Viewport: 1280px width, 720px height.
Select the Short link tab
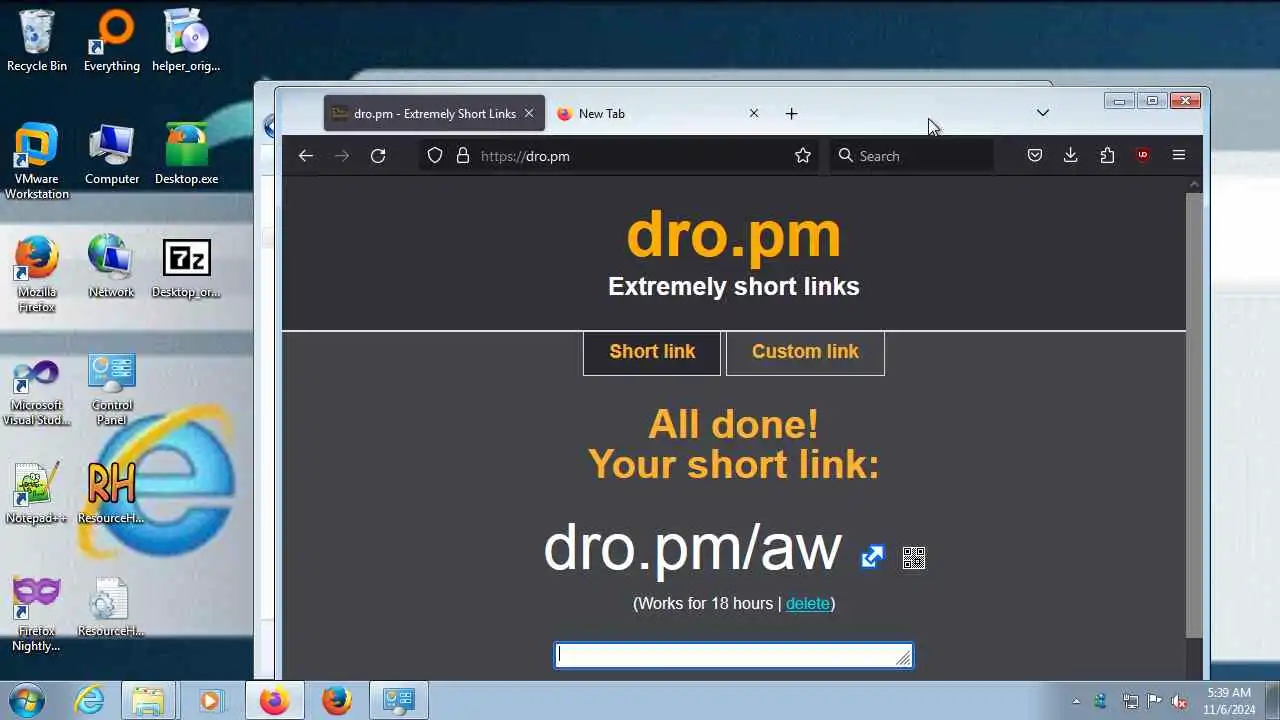pos(652,352)
